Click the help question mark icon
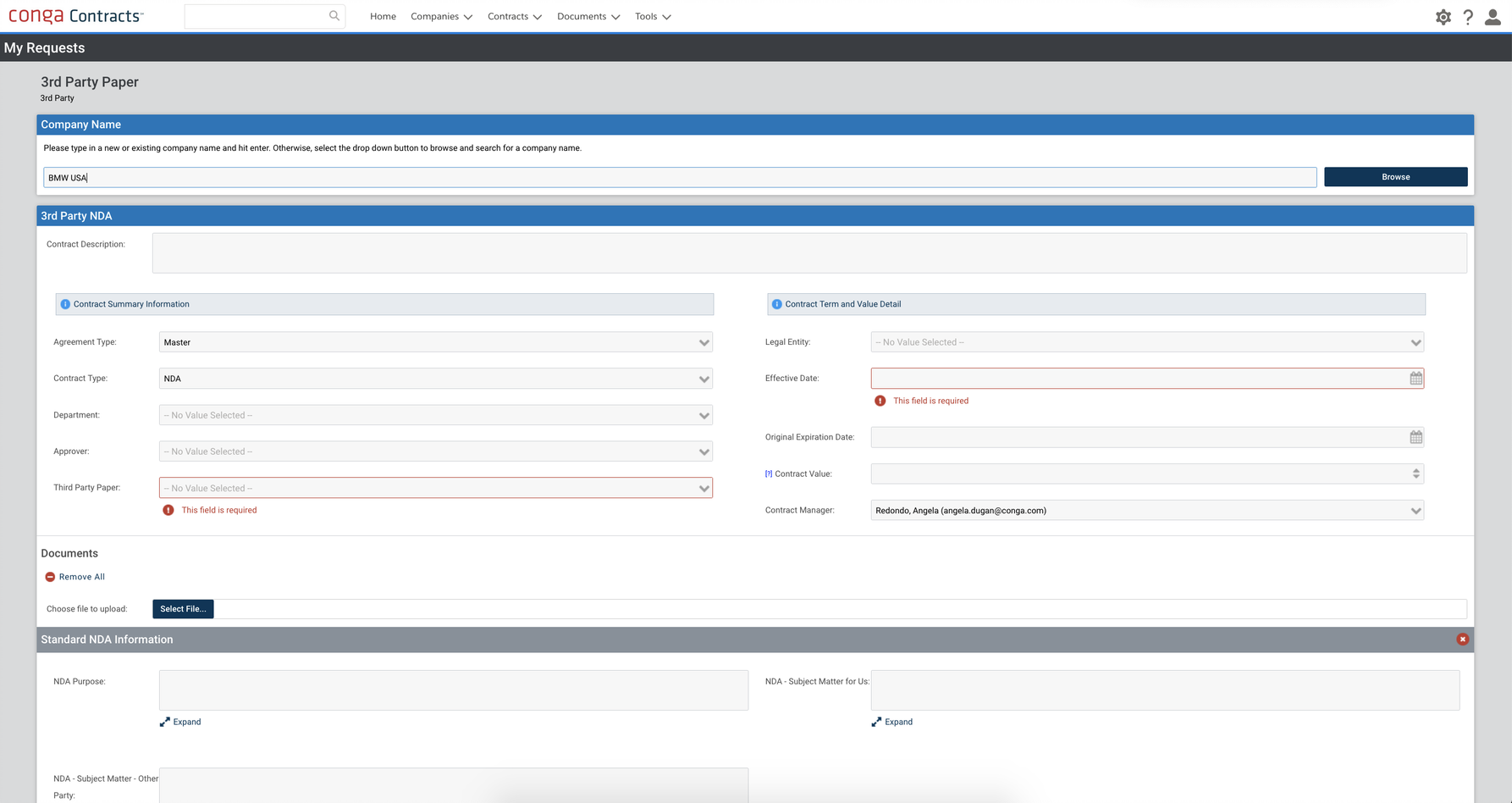The height and width of the screenshot is (803, 1512). [x=1468, y=17]
